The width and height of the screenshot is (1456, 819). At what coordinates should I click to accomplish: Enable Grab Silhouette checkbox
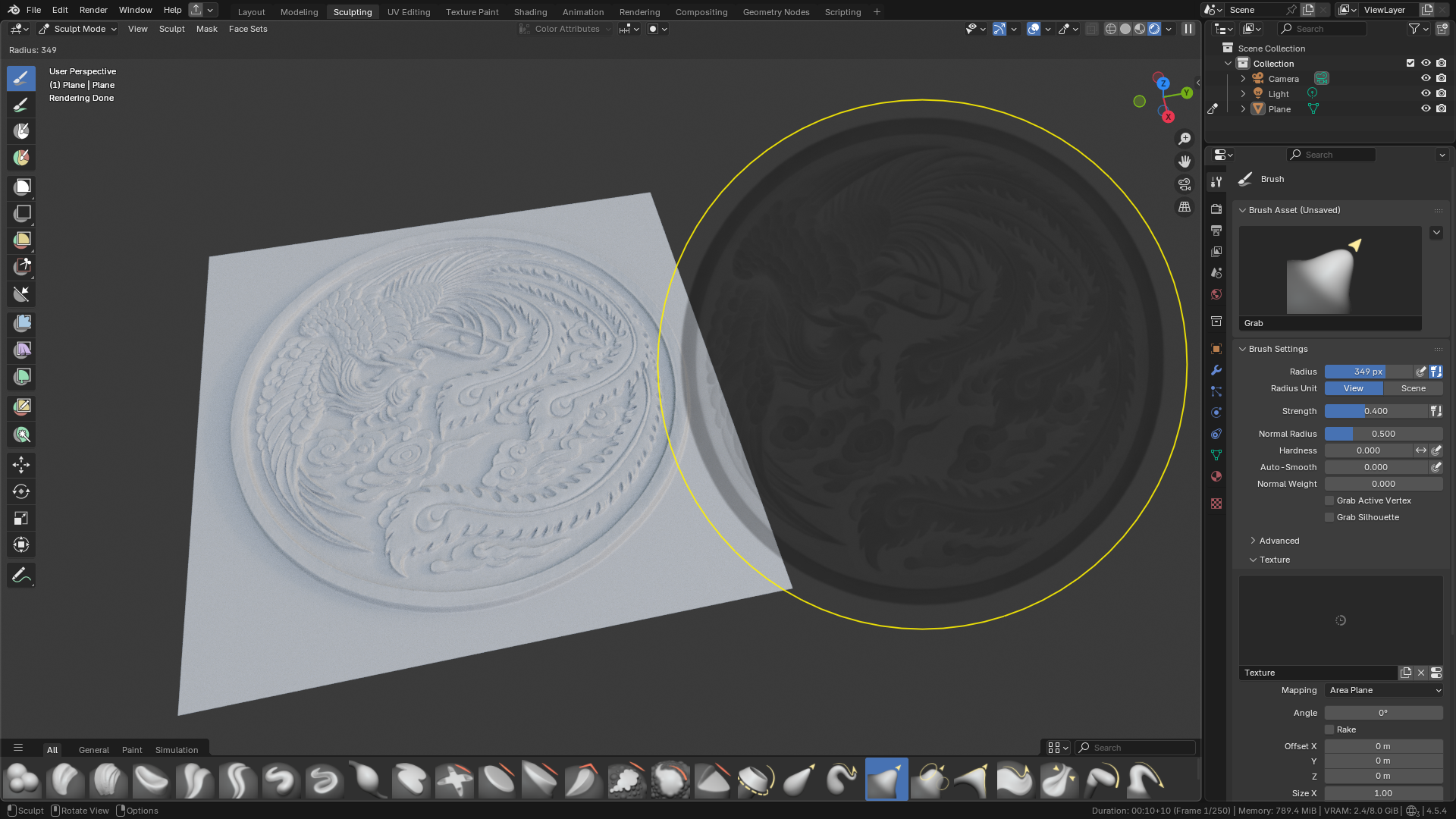1329,517
